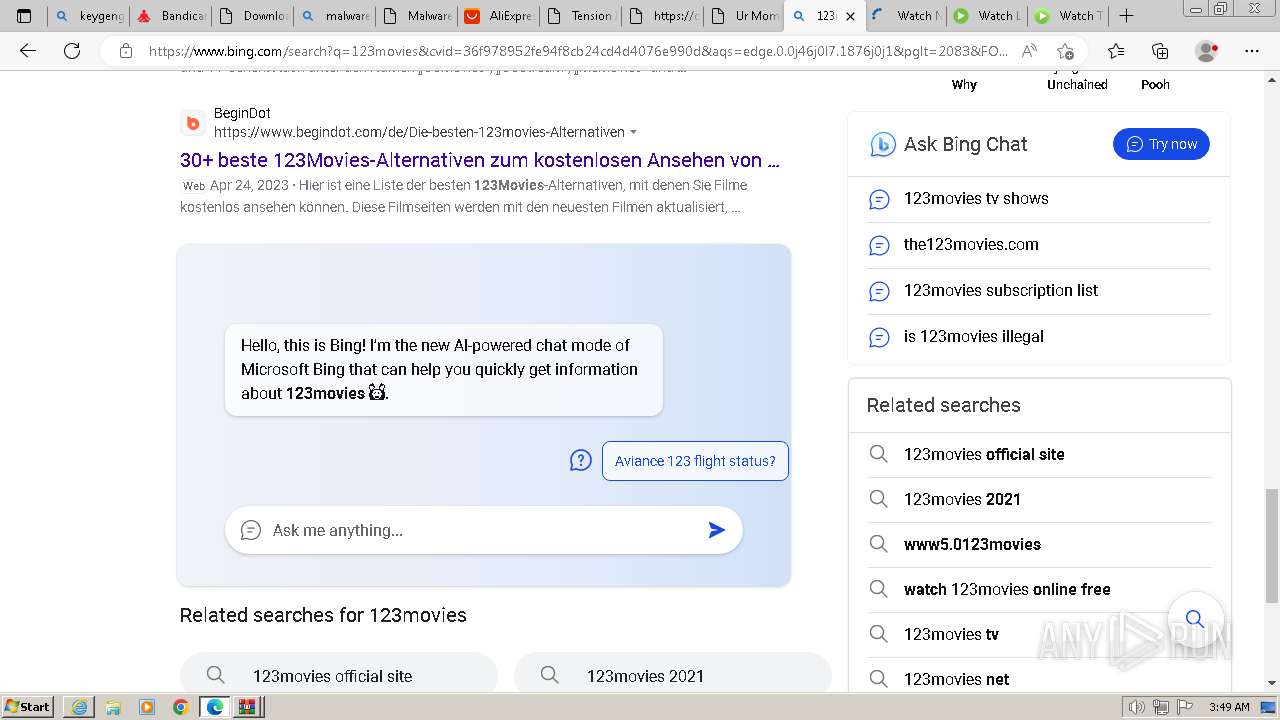This screenshot has width=1280, height=720.
Task: Open the begindot.com URL link
Action: (x=419, y=132)
